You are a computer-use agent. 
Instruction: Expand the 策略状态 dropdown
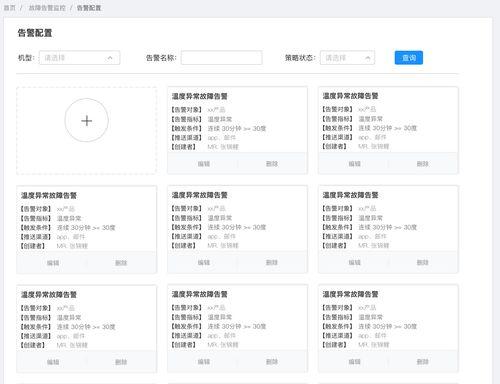tap(347, 58)
